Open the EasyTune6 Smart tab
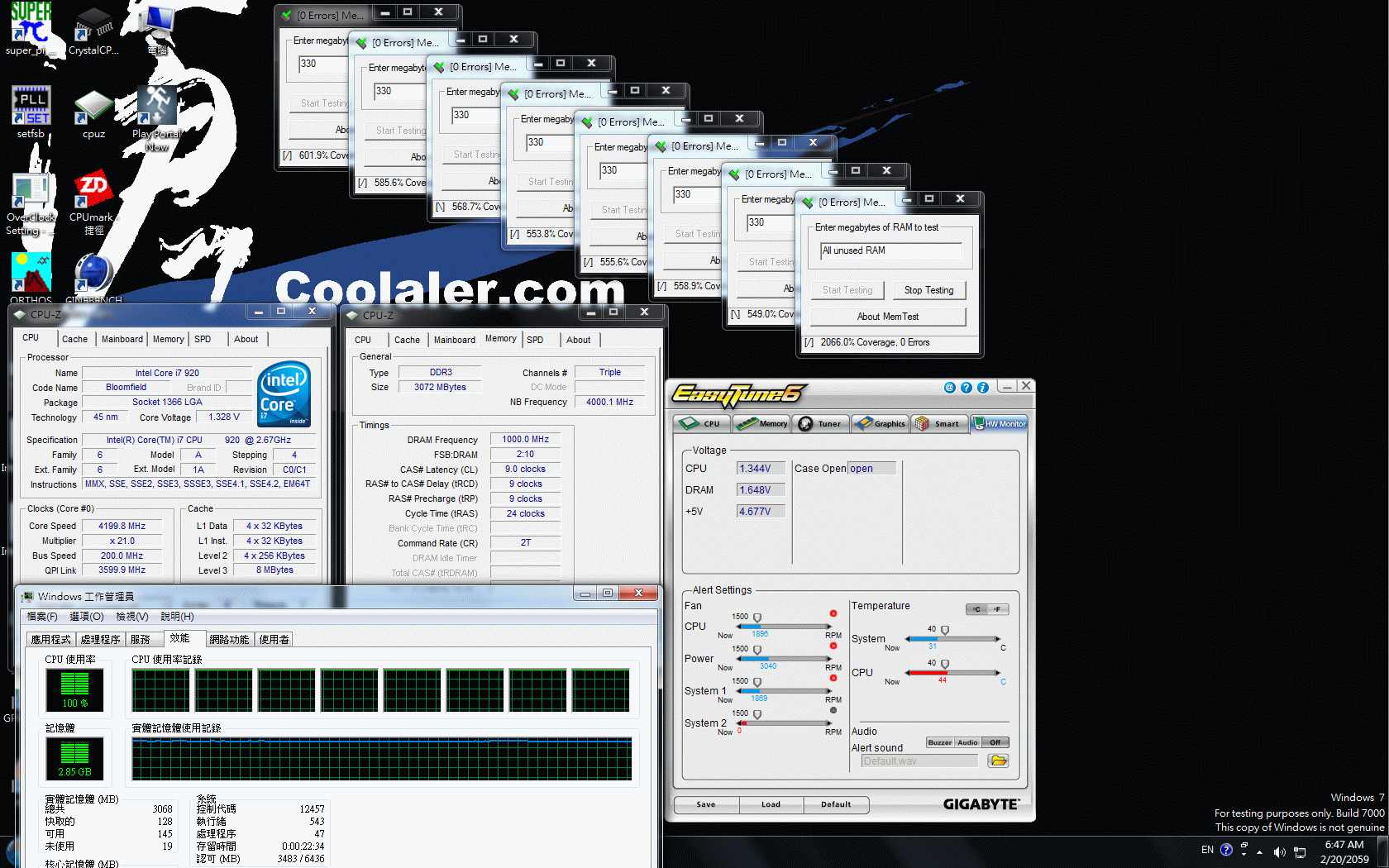The height and width of the screenshot is (868, 1389). tap(939, 423)
